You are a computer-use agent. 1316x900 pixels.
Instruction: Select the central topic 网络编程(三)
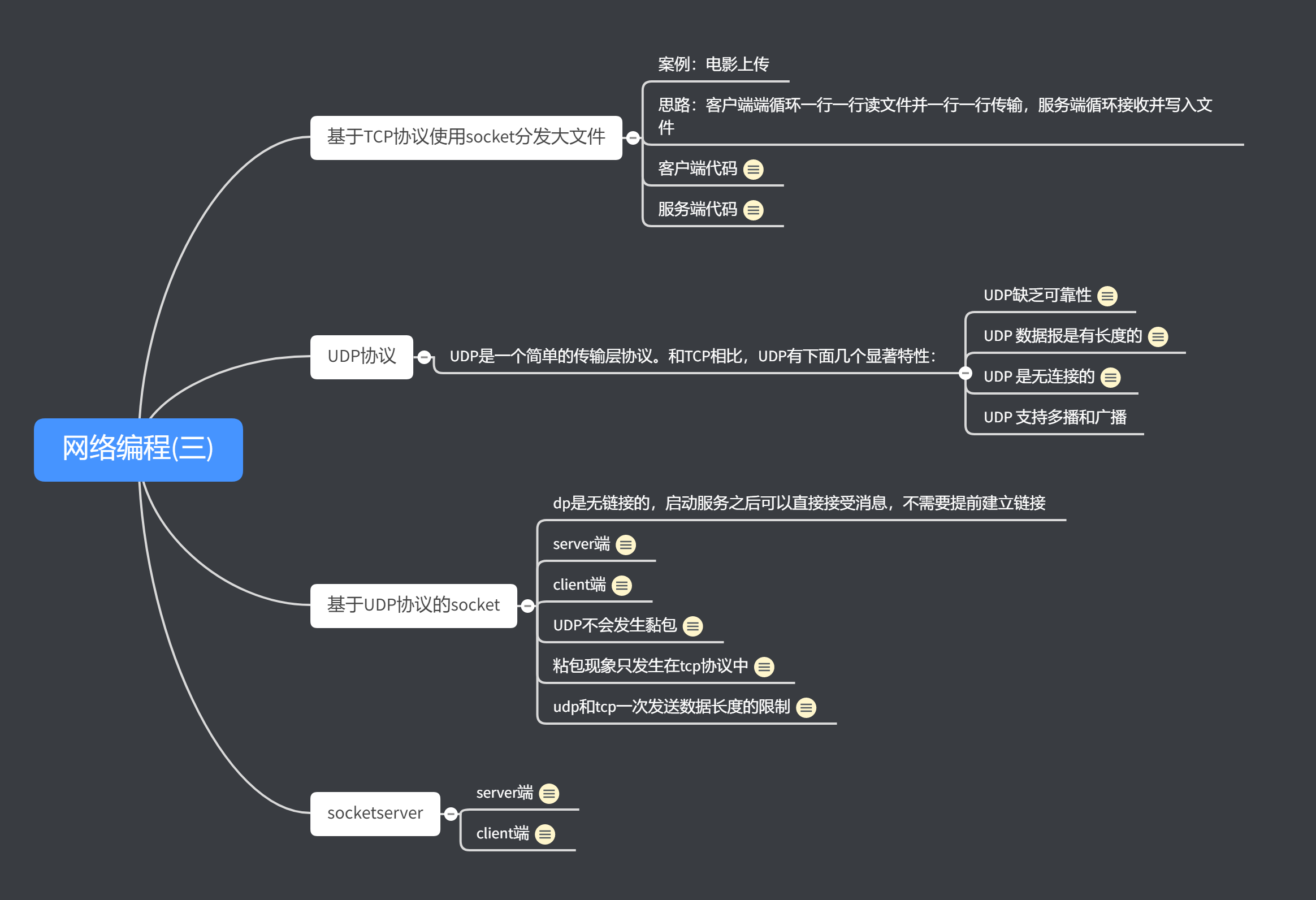138,449
